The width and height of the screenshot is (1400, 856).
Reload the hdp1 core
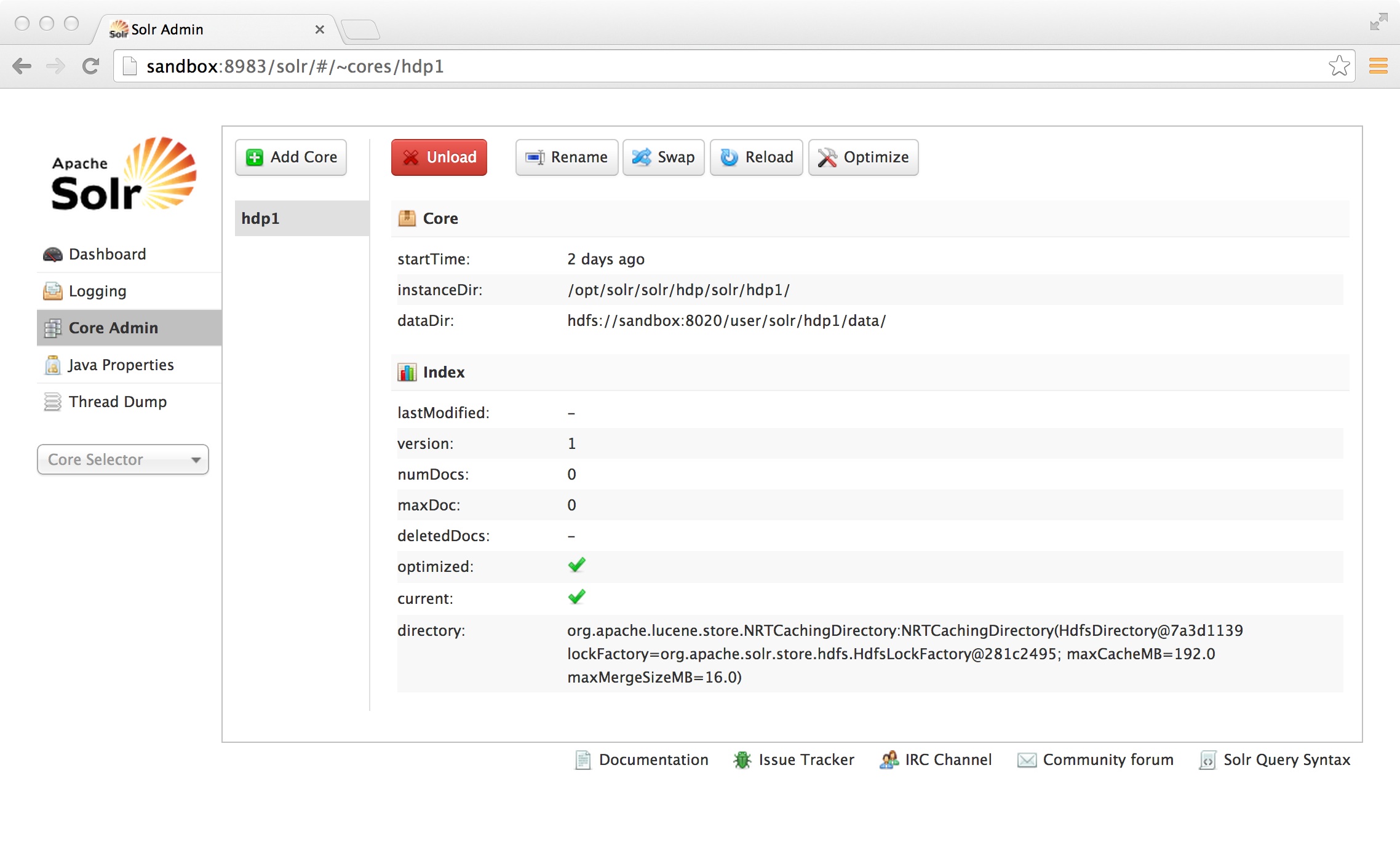[757, 157]
